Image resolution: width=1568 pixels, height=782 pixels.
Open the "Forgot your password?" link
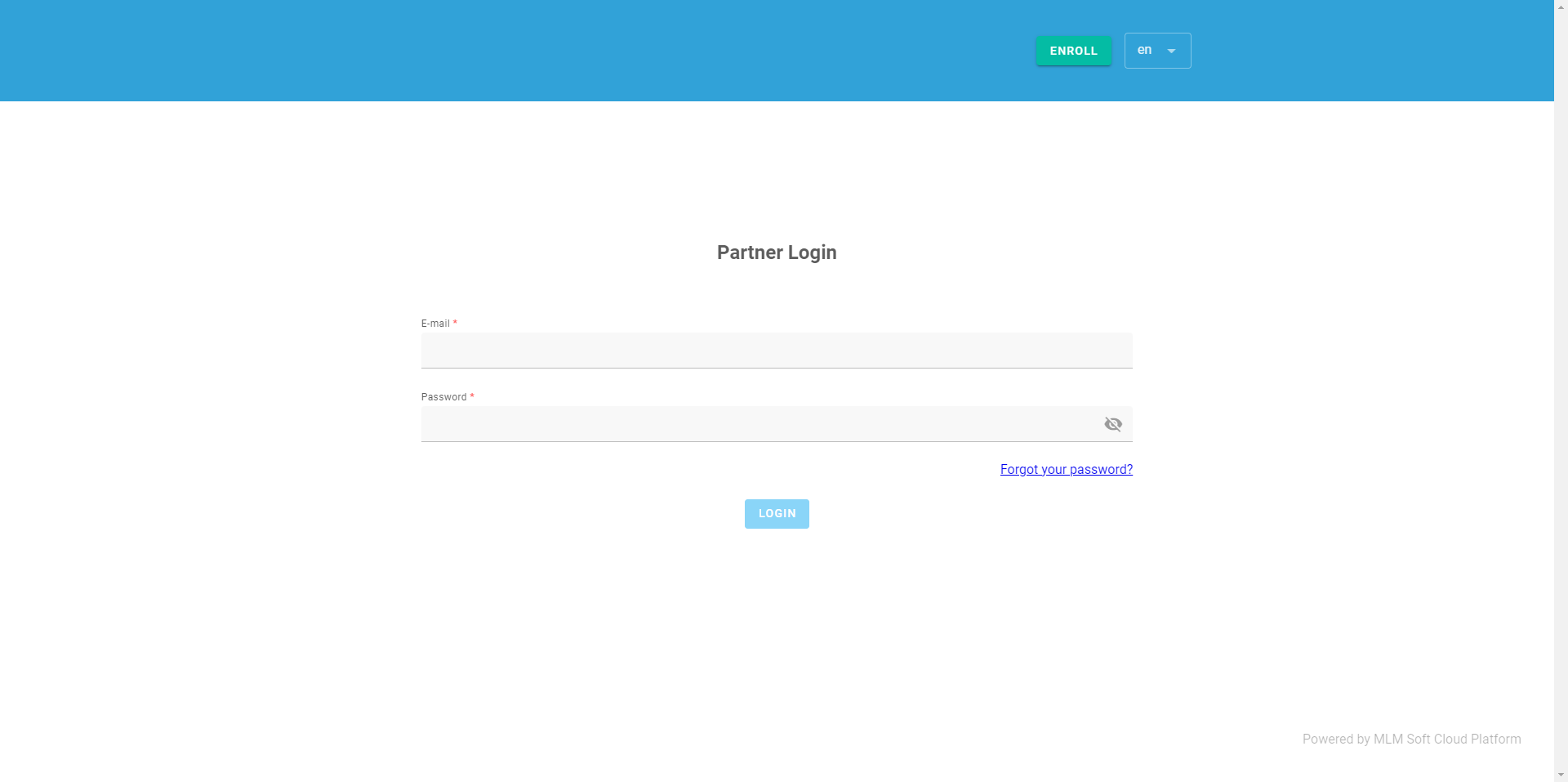[1066, 469]
